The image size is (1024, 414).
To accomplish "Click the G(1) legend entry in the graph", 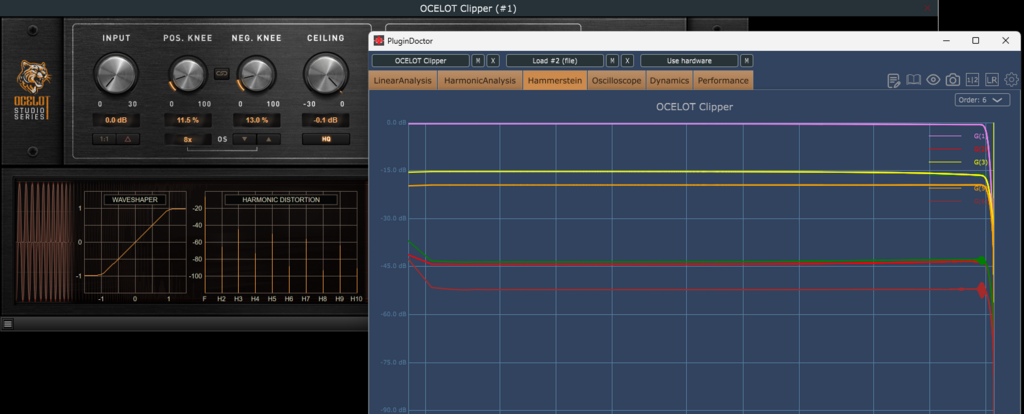I will point(957,136).
